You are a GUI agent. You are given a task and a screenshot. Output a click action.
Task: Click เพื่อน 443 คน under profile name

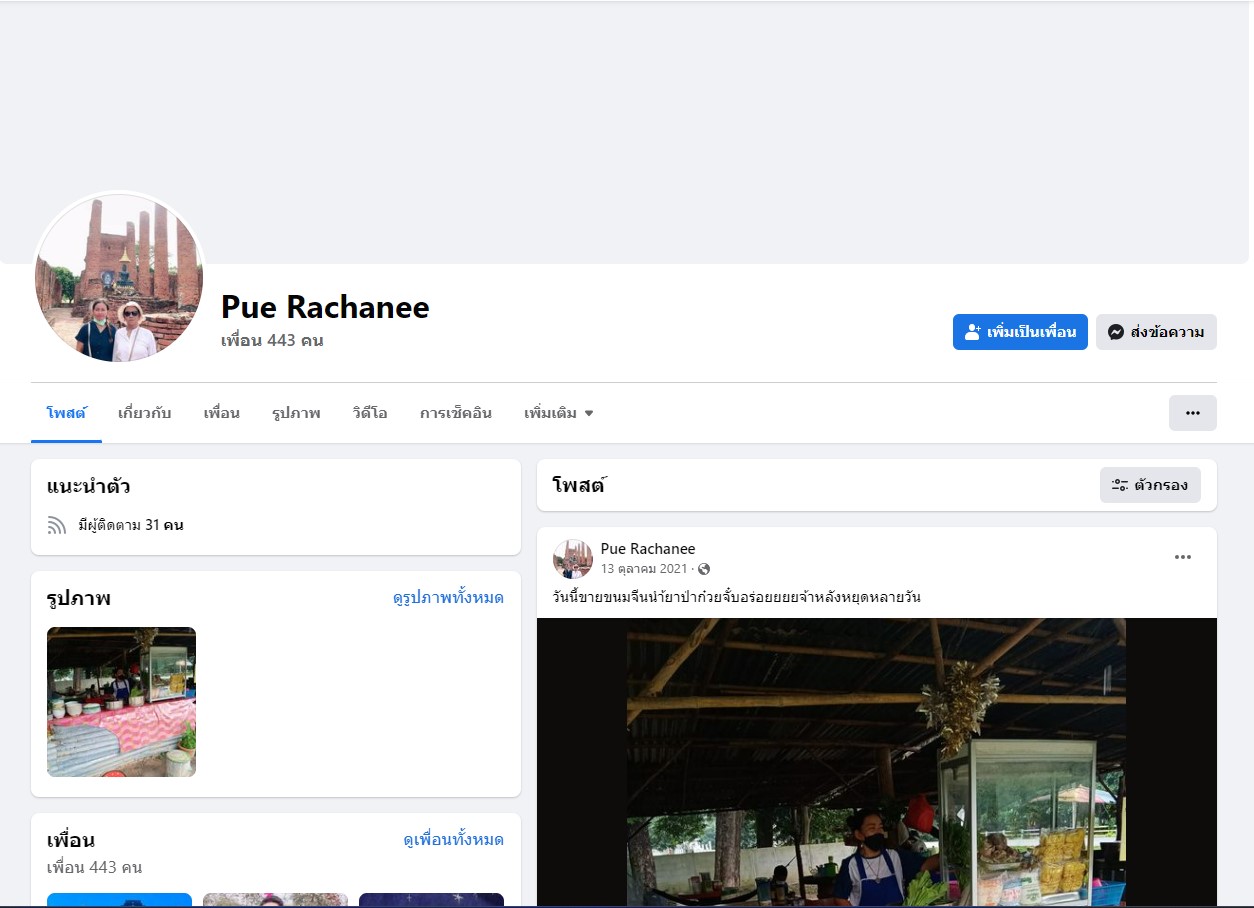(x=272, y=341)
